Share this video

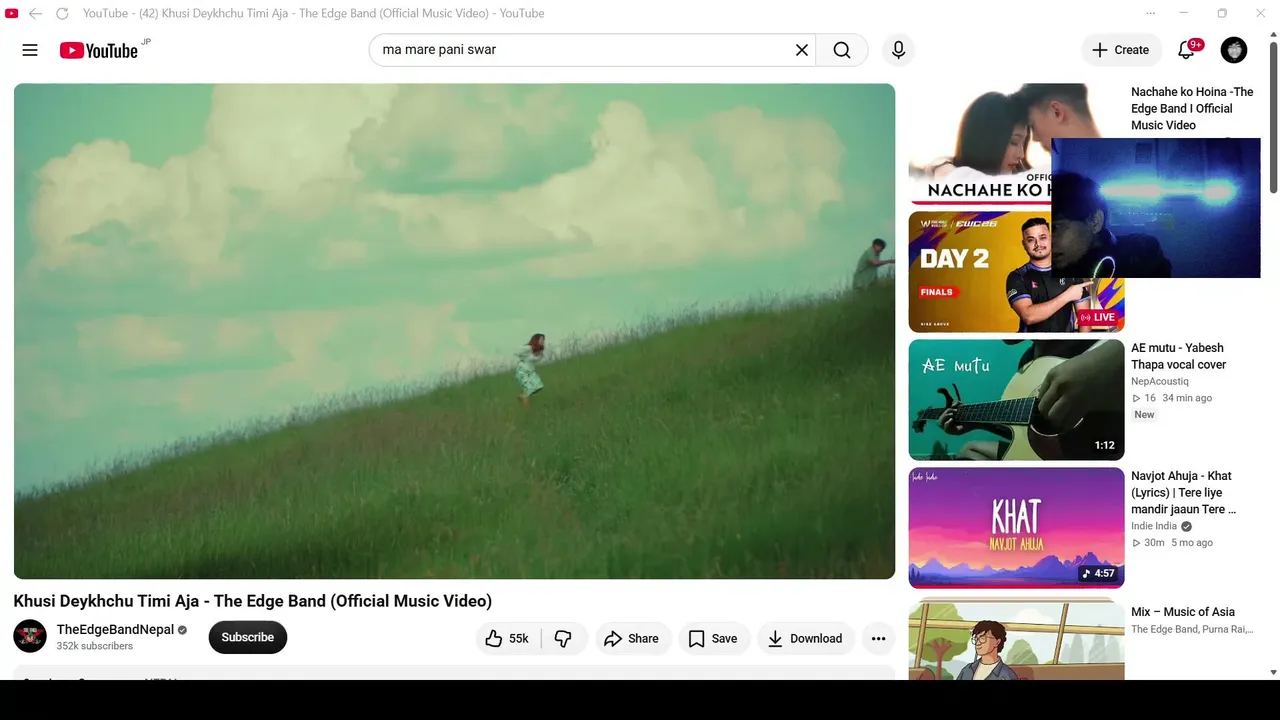pyautogui.click(x=632, y=638)
